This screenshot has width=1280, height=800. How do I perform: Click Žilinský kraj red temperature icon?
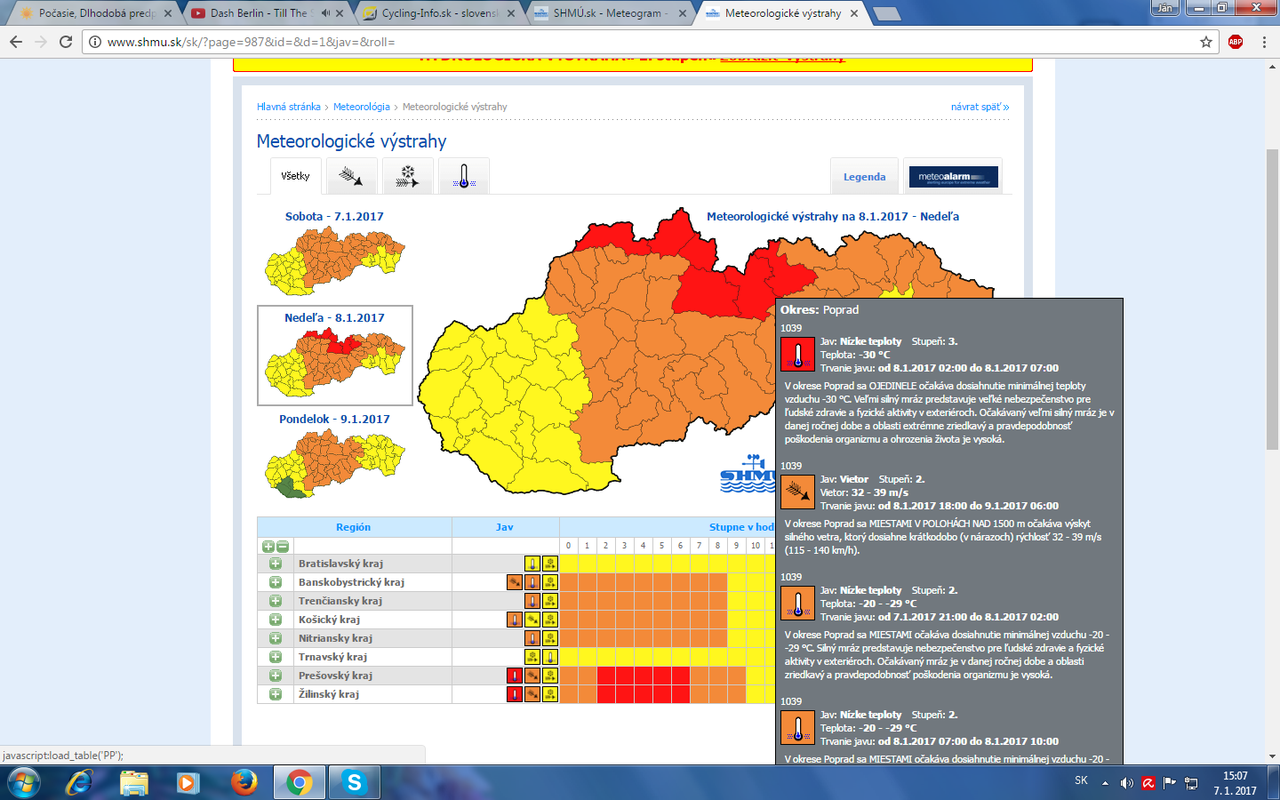(x=514, y=694)
